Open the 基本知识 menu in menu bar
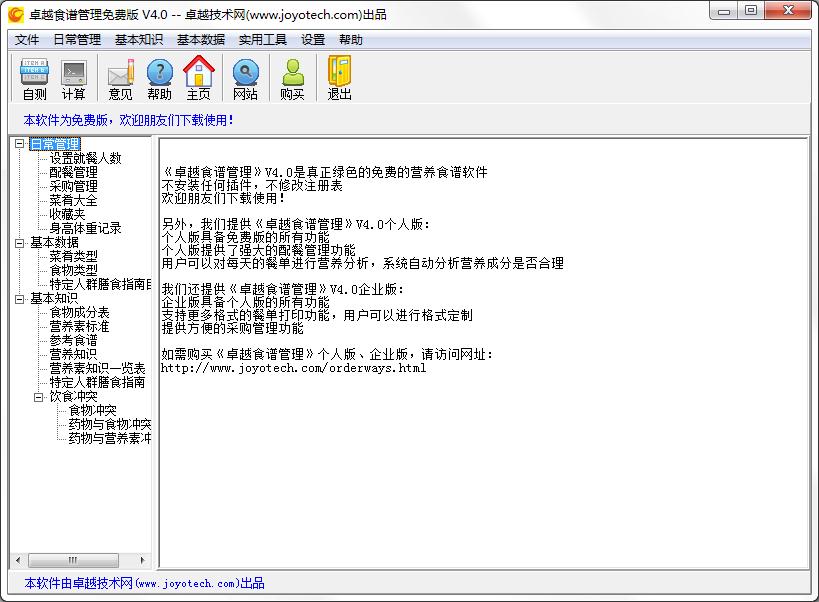 click(x=139, y=40)
